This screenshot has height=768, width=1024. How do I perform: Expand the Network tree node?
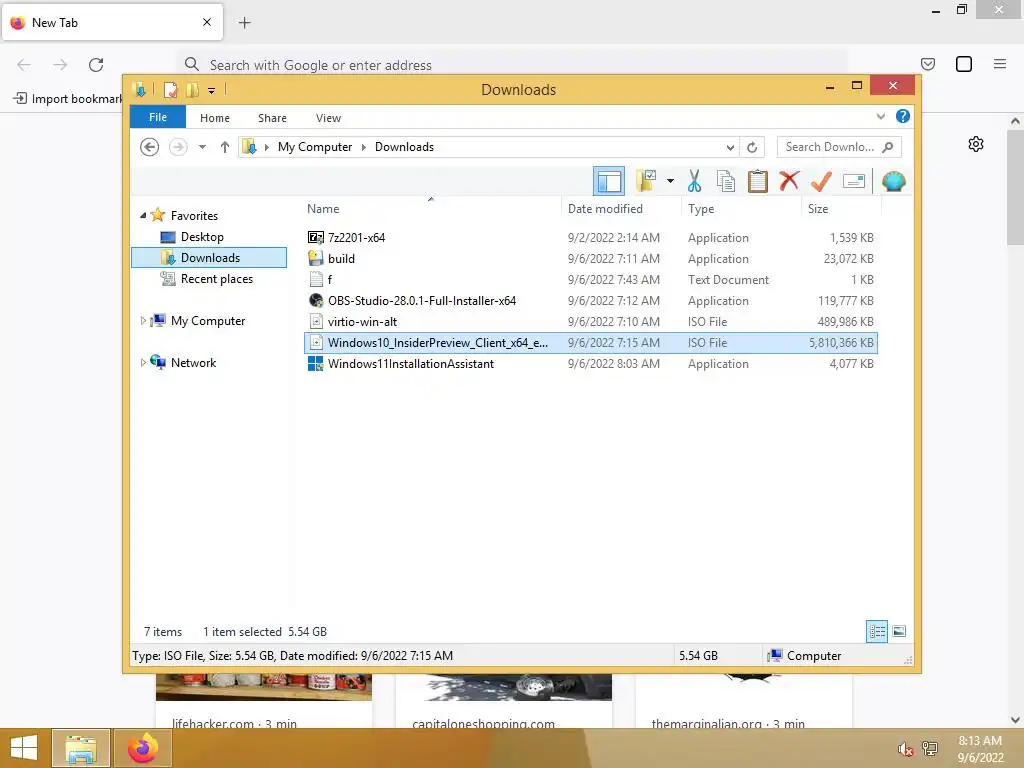click(x=143, y=362)
